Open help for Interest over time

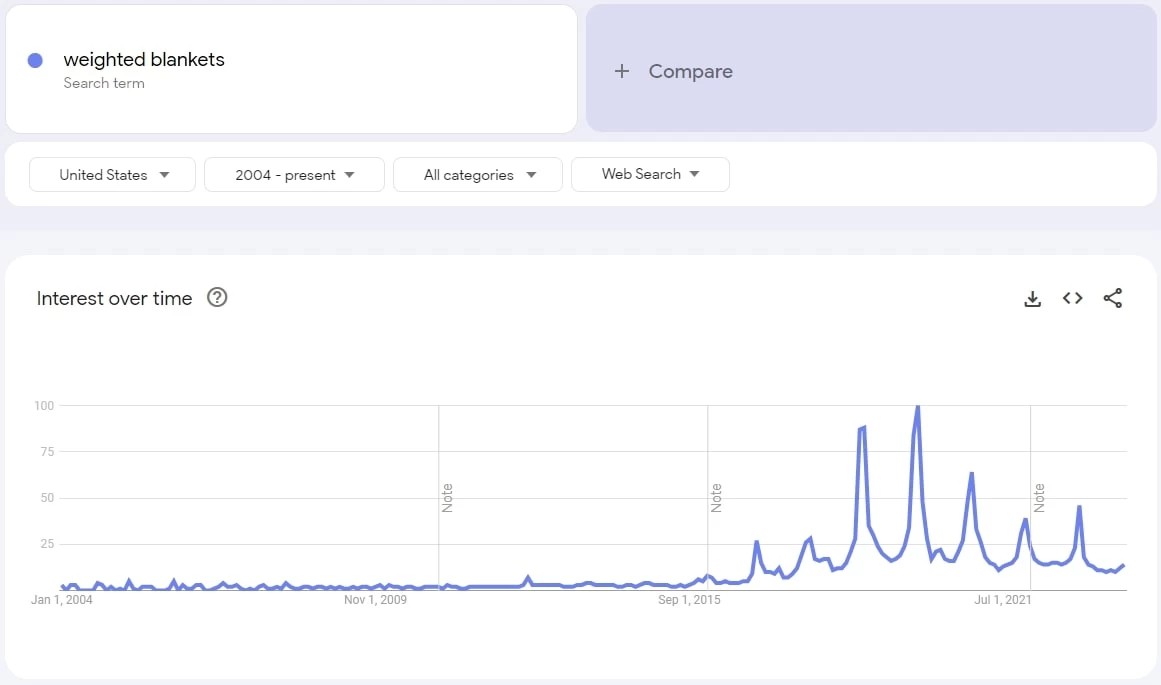pos(217,298)
